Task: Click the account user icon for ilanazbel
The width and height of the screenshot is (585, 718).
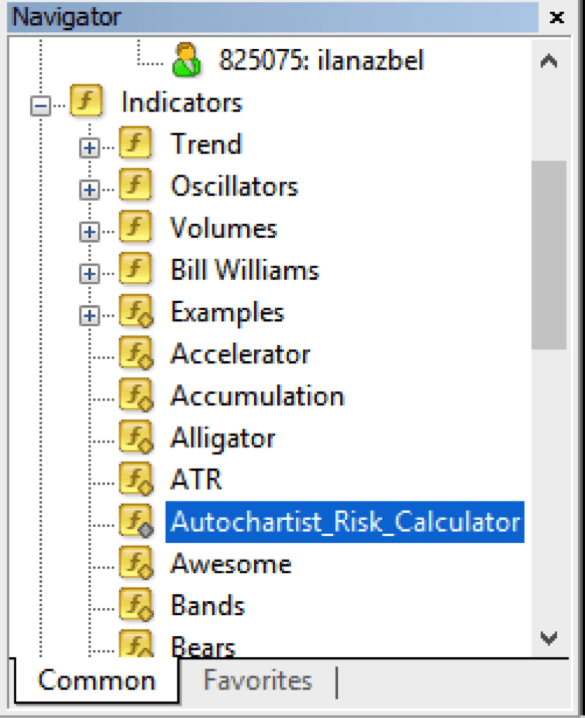Action: pyautogui.click(x=186, y=60)
